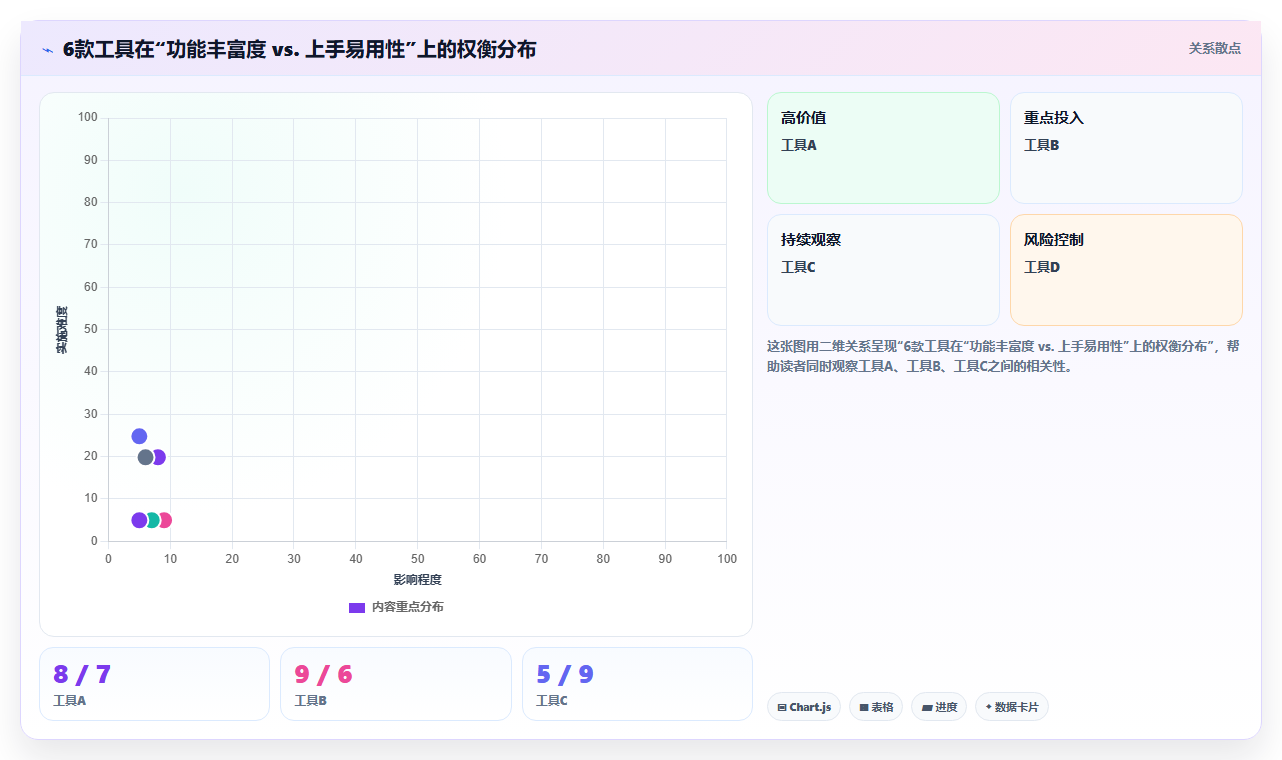
Task: Toggle the 内容重点分布 legend entry
Action: click(x=396, y=607)
